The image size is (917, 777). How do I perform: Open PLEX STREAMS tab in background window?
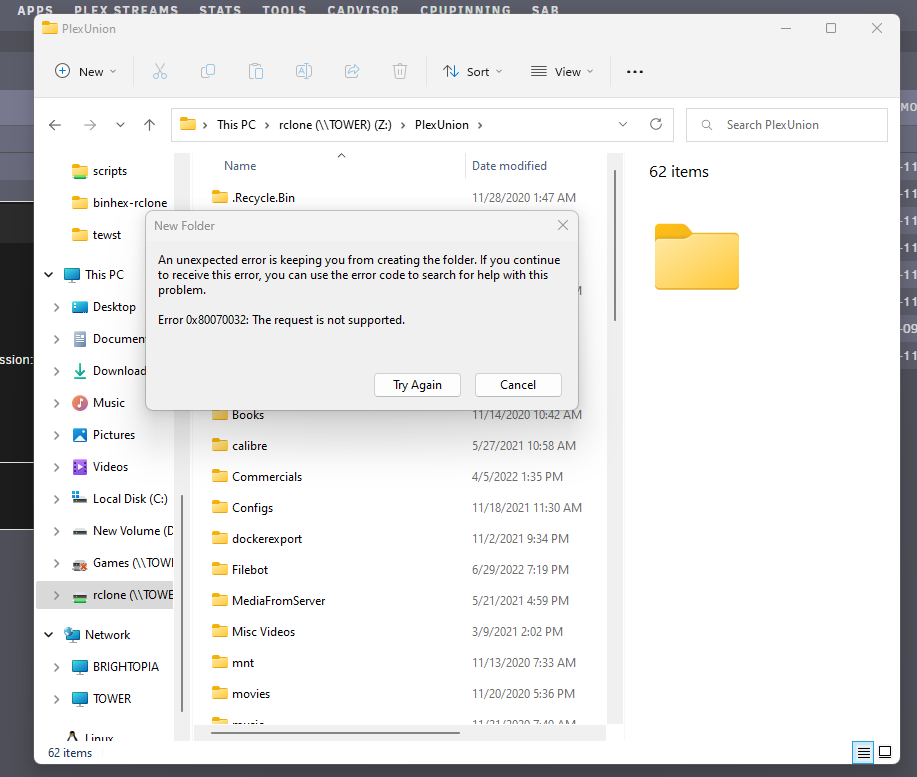click(126, 9)
